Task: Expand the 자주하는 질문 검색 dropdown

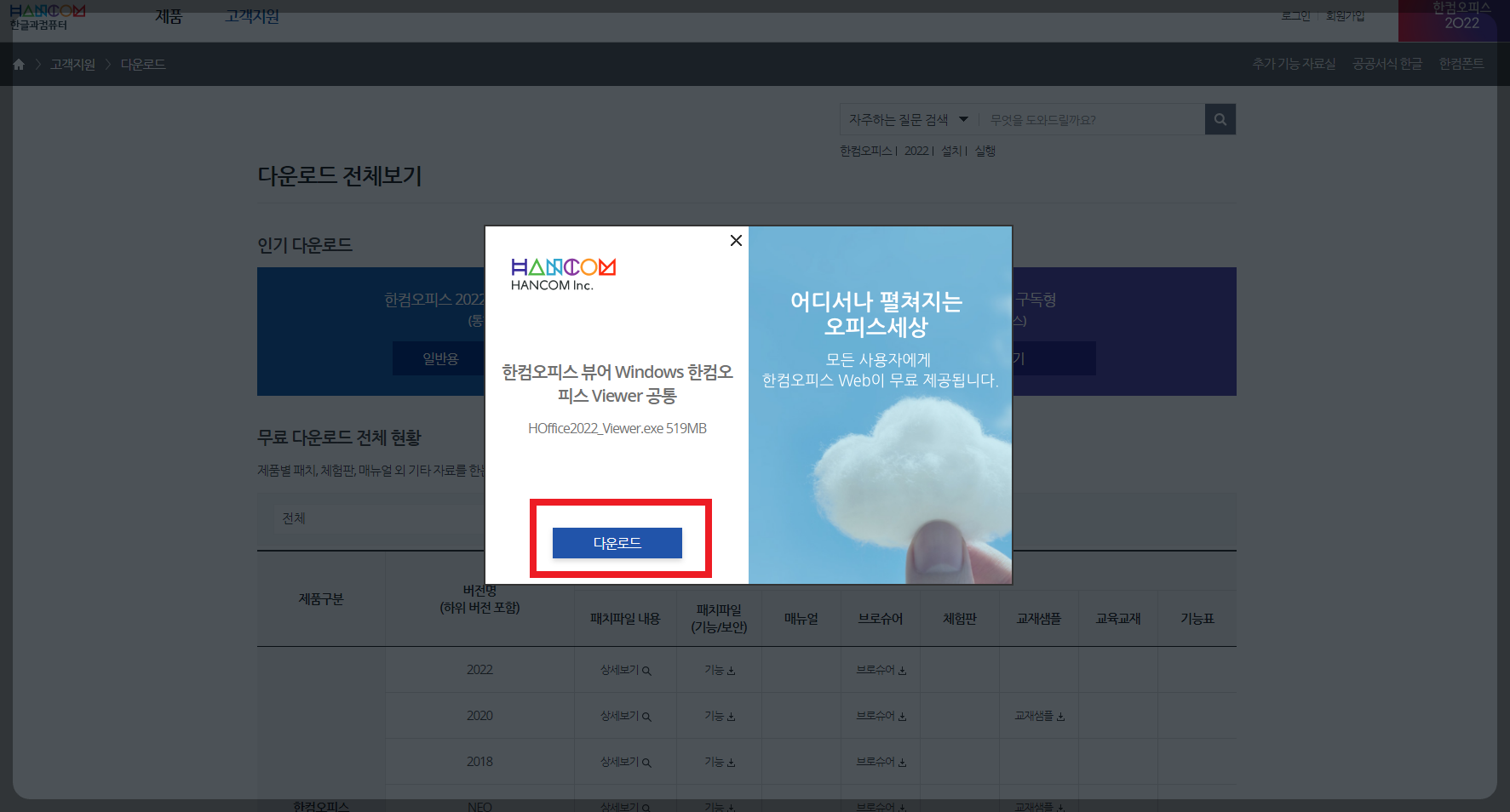Action: coord(908,119)
